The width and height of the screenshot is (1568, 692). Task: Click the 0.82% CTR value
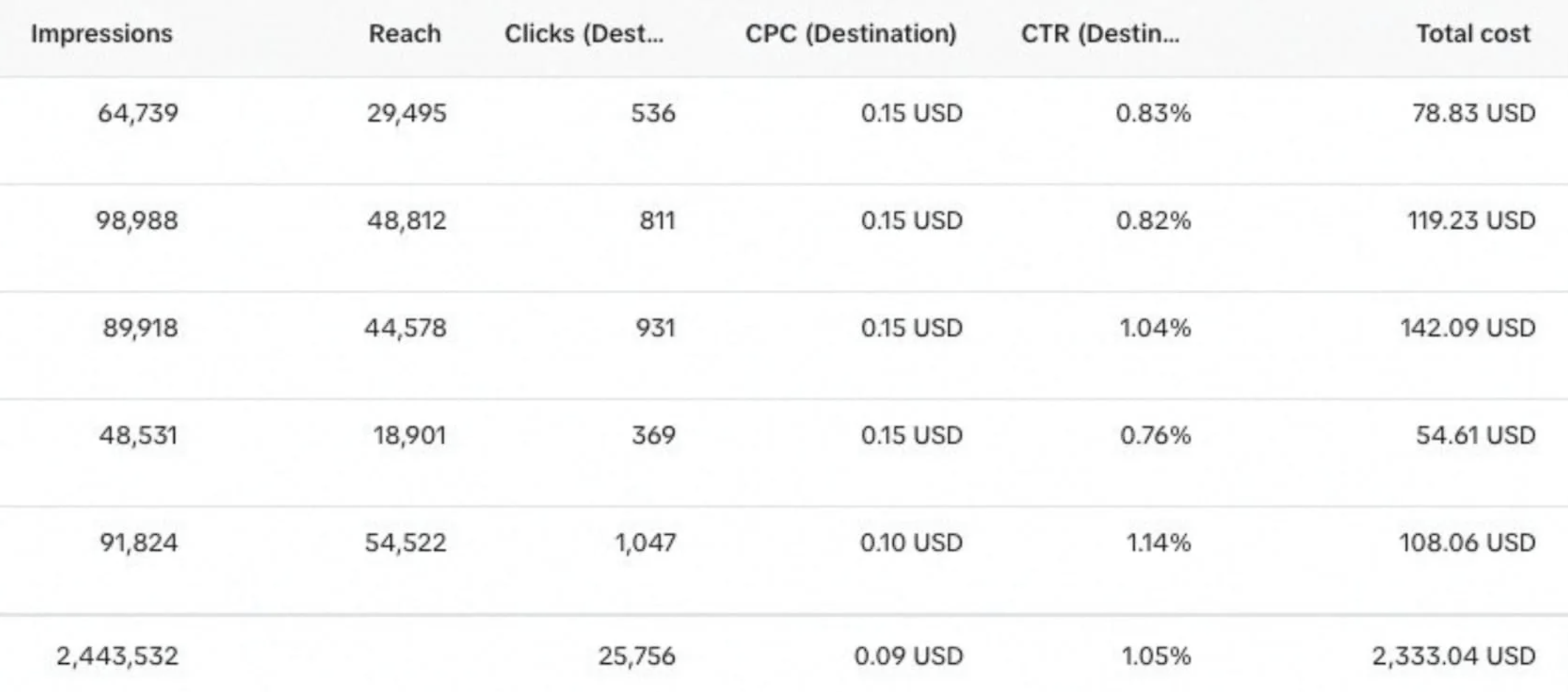pyautogui.click(x=1153, y=221)
